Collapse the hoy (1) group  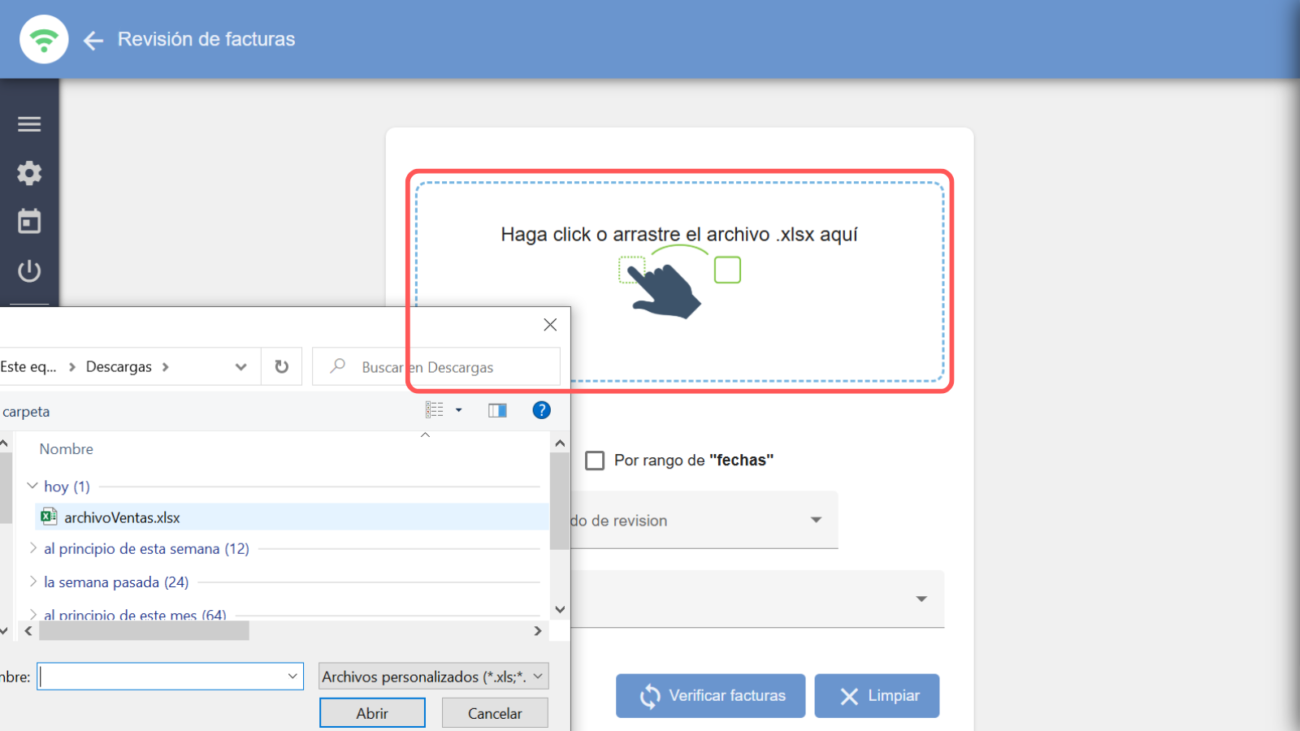(x=32, y=486)
